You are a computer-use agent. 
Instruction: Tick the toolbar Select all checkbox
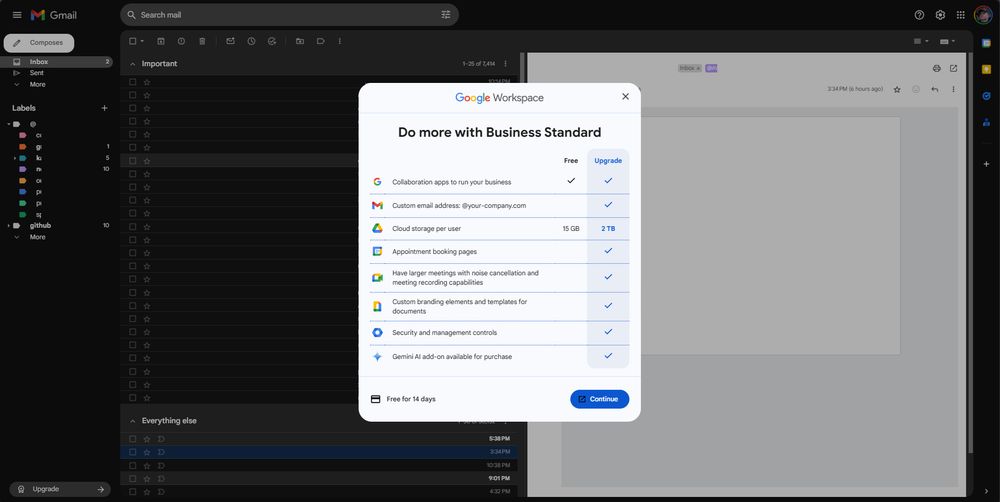[x=133, y=41]
